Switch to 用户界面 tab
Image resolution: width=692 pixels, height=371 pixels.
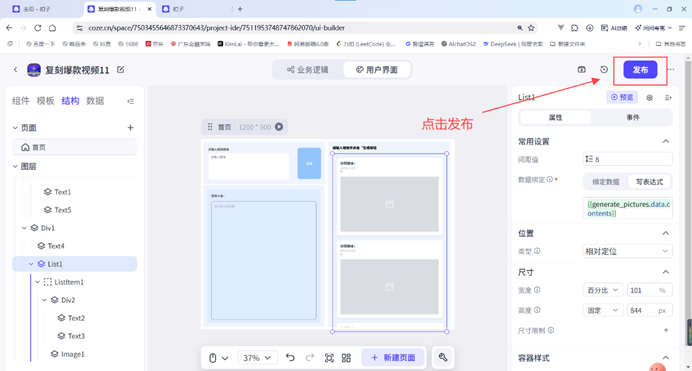tap(376, 70)
